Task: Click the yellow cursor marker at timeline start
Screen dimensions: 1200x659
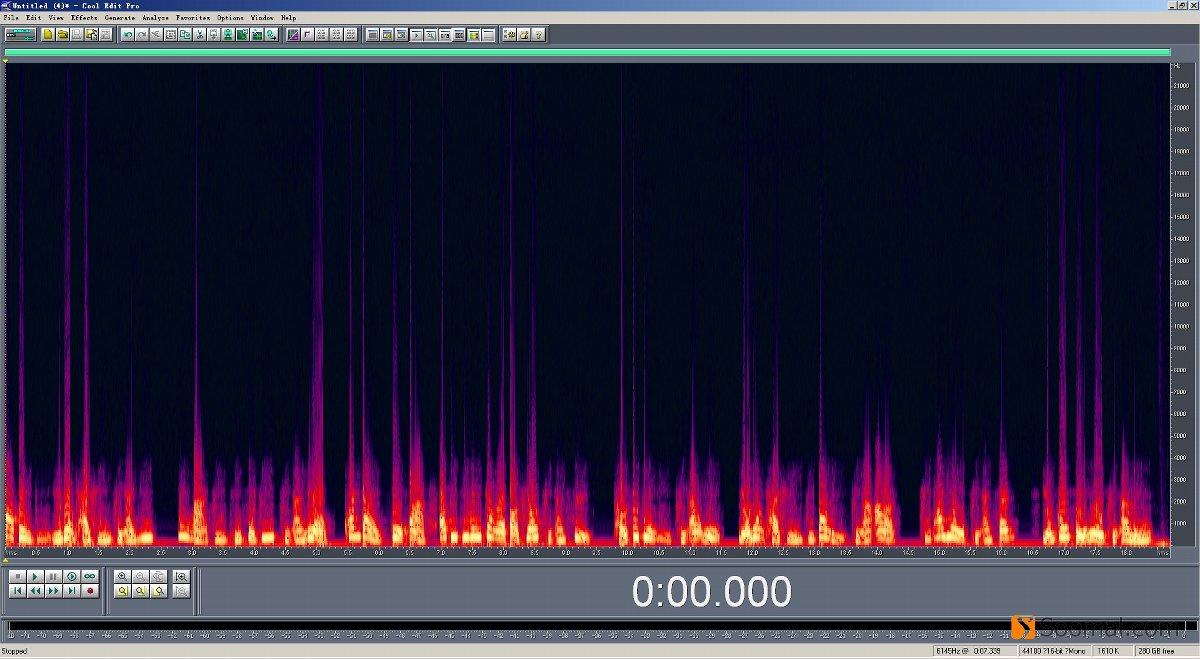Action: click(x=5, y=60)
